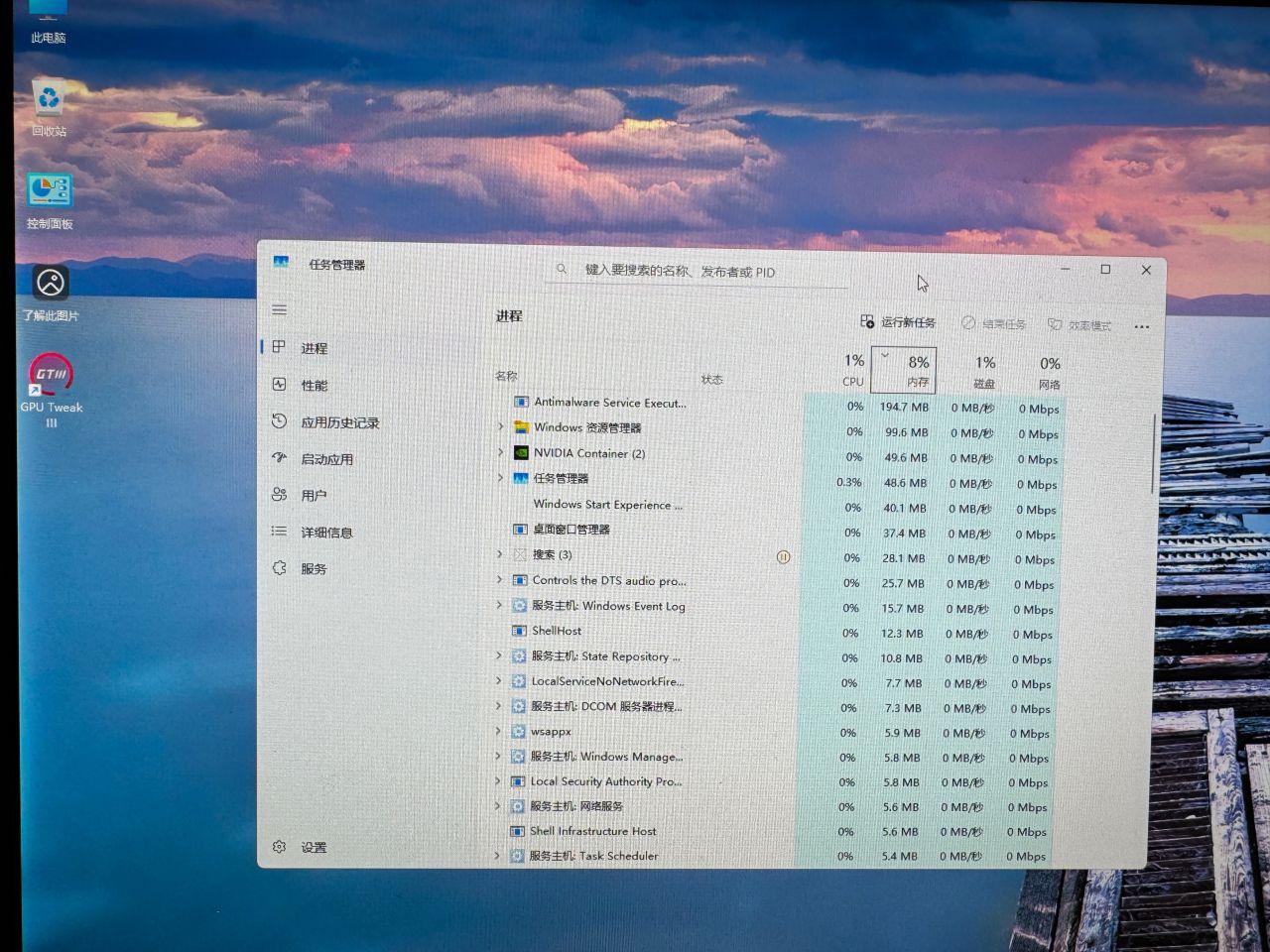The image size is (1270, 952).
Task: Sort processes by the 磁盘 column
Action: point(982,372)
